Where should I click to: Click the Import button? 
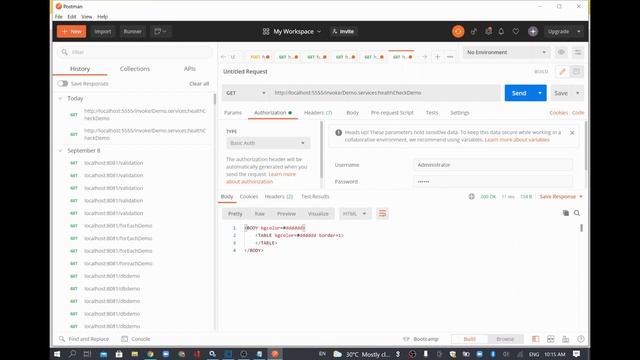[102, 31]
